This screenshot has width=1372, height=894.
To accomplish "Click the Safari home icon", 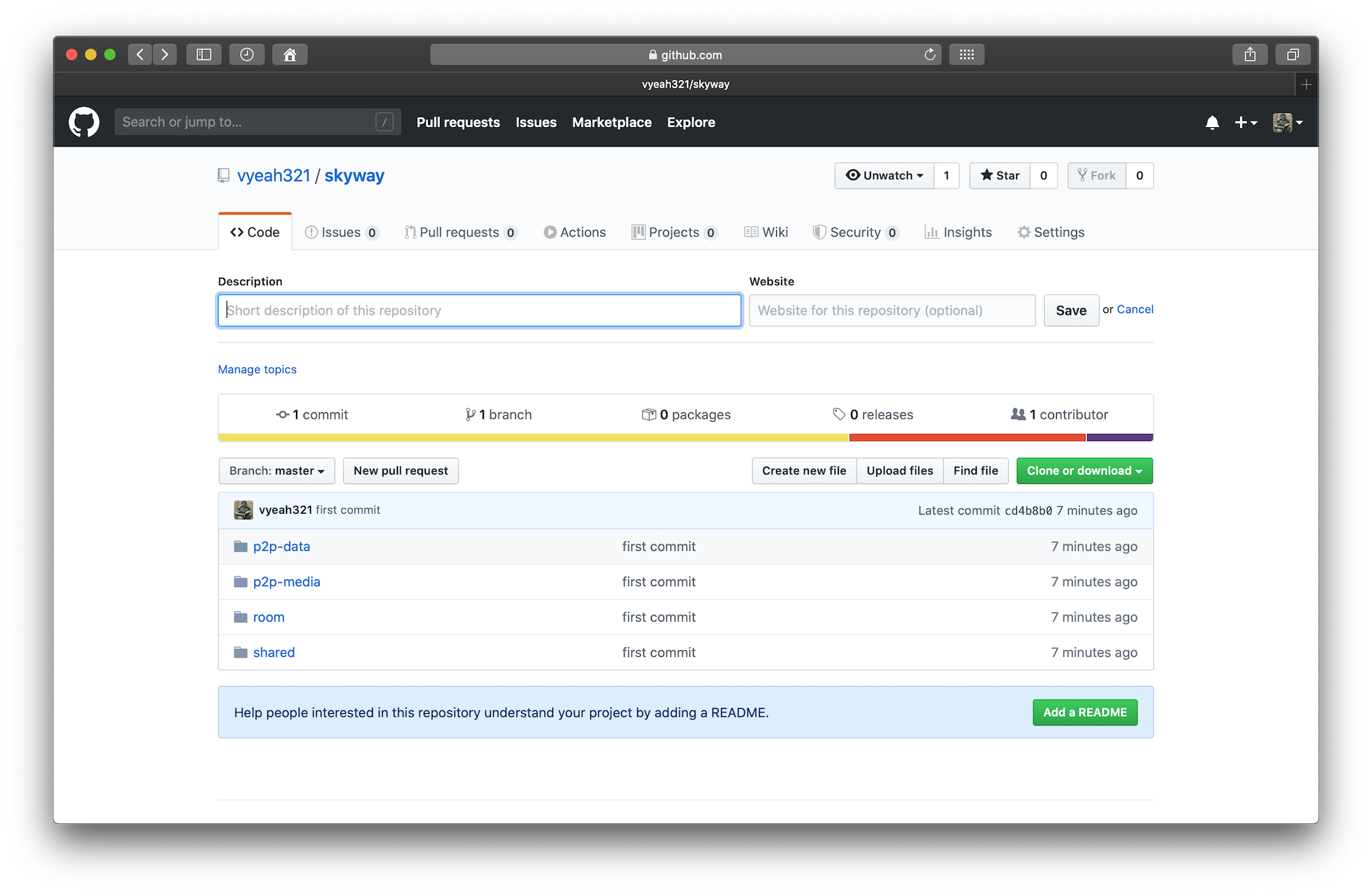I will click(289, 54).
